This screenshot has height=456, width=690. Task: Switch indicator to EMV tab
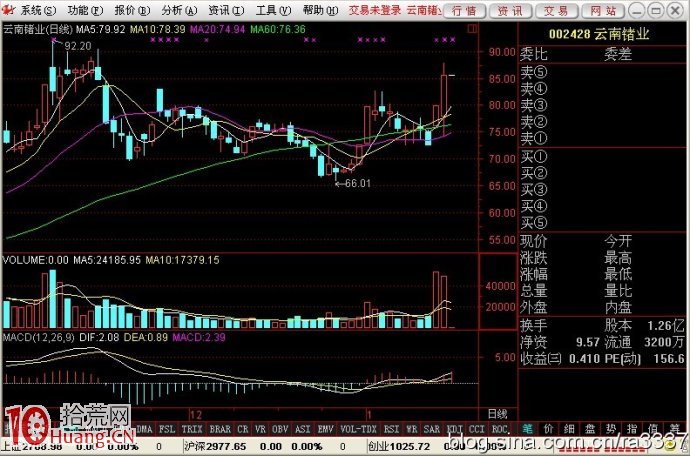pyautogui.click(x=326, y=429)
